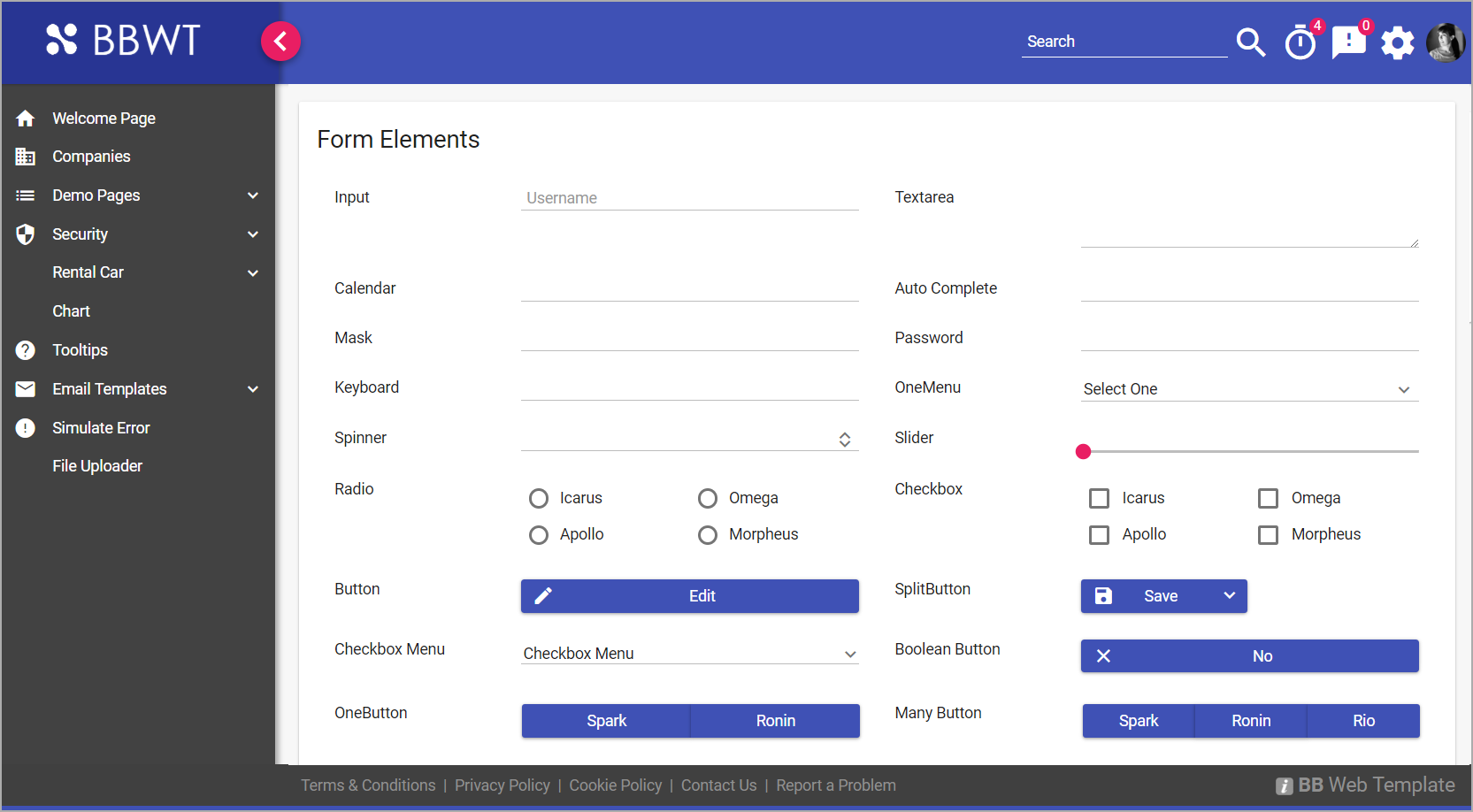1473x812 pixels.
Task: Click the Username input field
Action: tap(689, 197)
